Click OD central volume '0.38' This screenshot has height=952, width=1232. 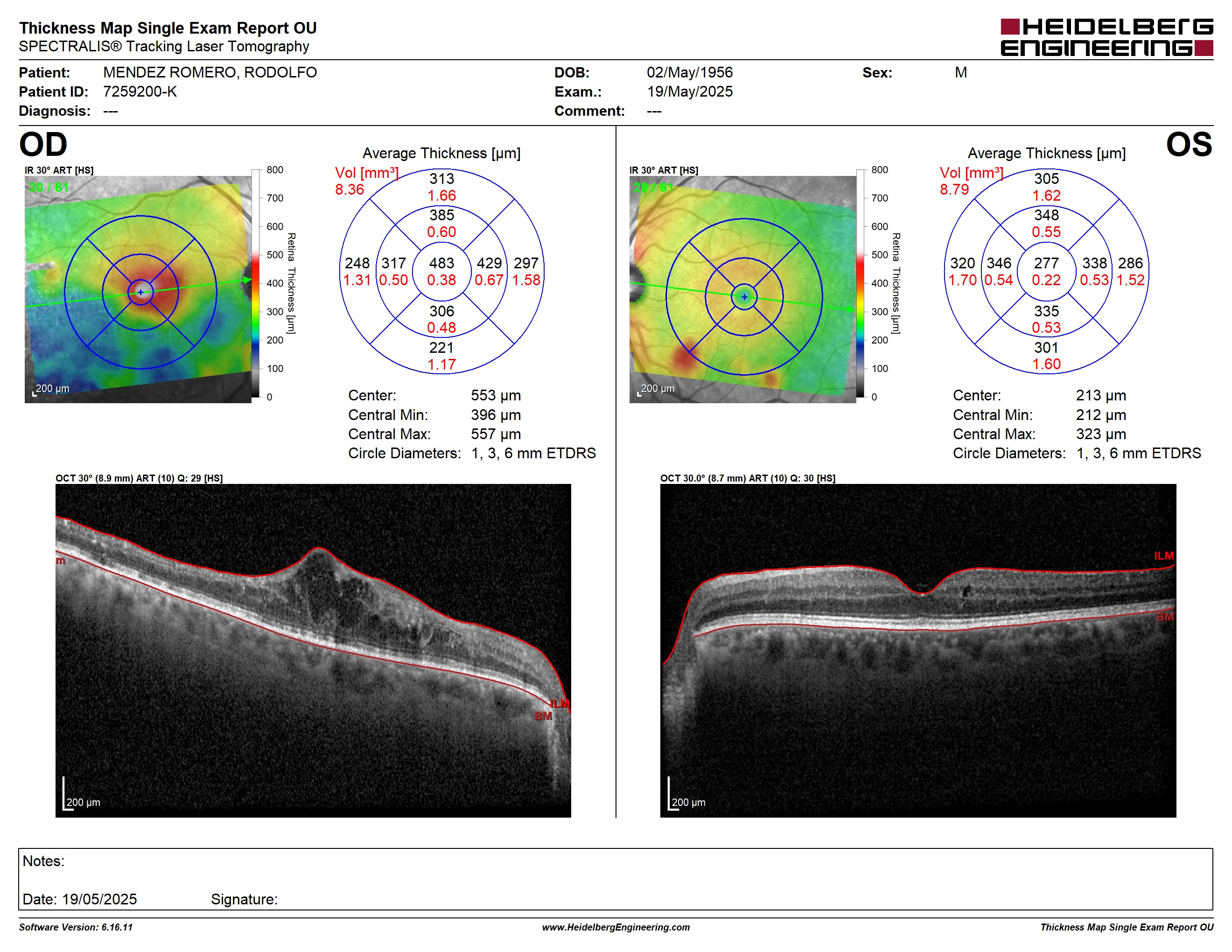[441, 280]
